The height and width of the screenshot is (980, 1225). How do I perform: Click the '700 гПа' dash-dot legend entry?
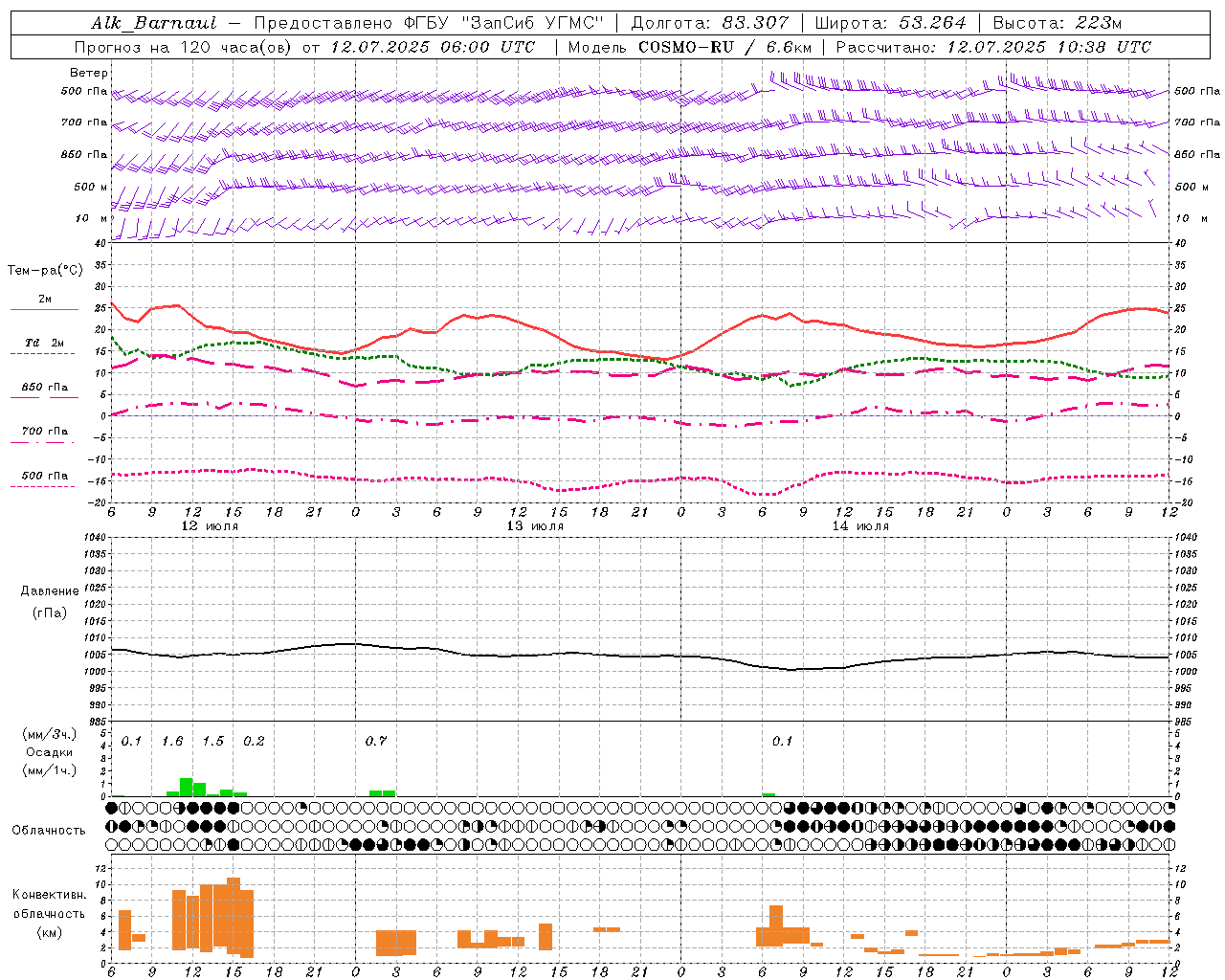click(44, 435)
